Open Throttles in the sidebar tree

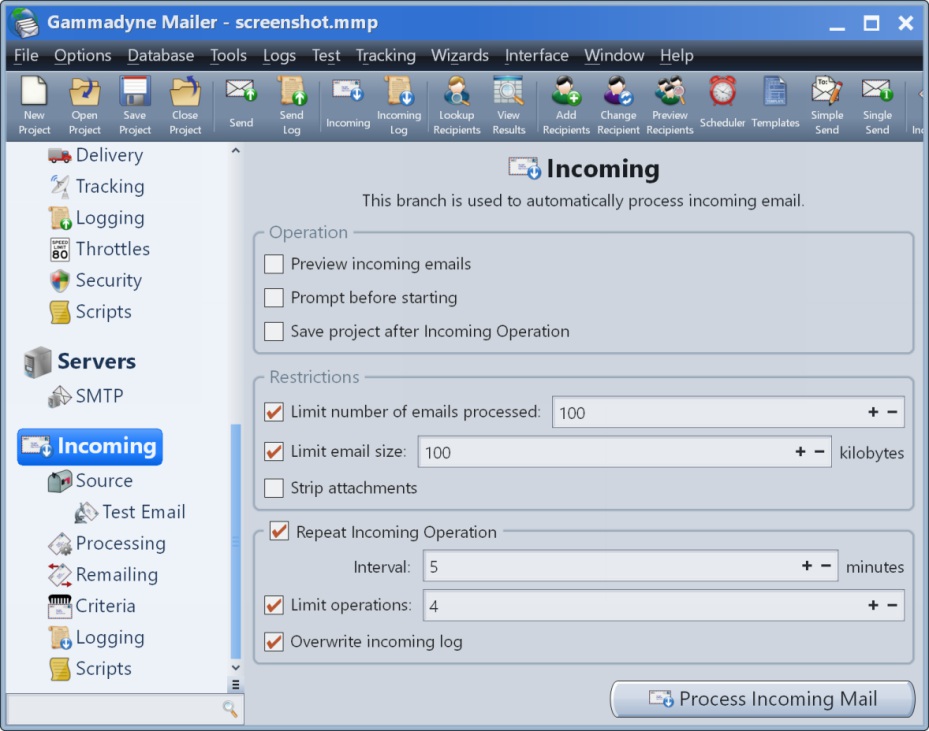coord(100,249)
